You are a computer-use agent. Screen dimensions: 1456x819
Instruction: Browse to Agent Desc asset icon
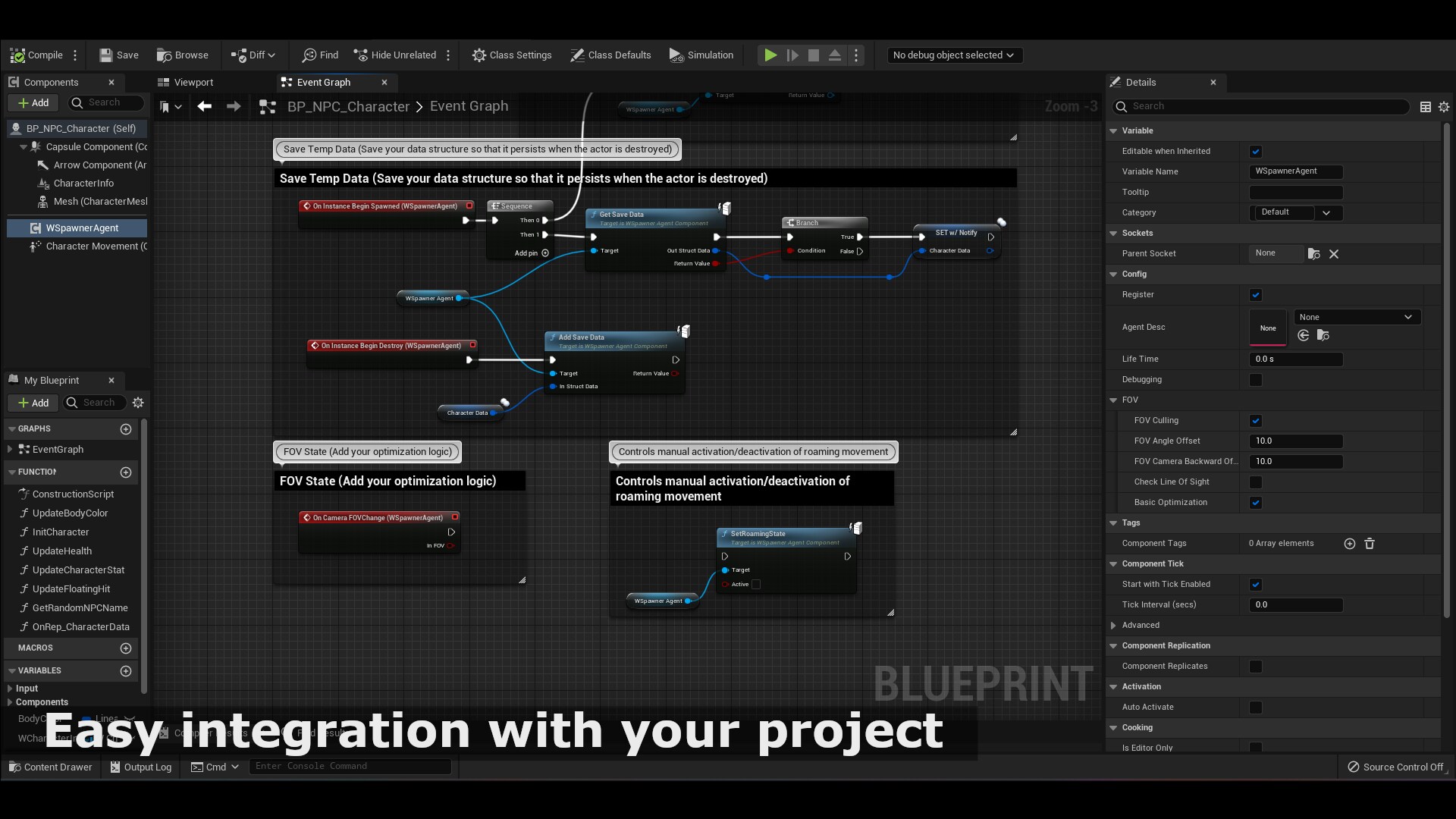tap(1323, 335)
